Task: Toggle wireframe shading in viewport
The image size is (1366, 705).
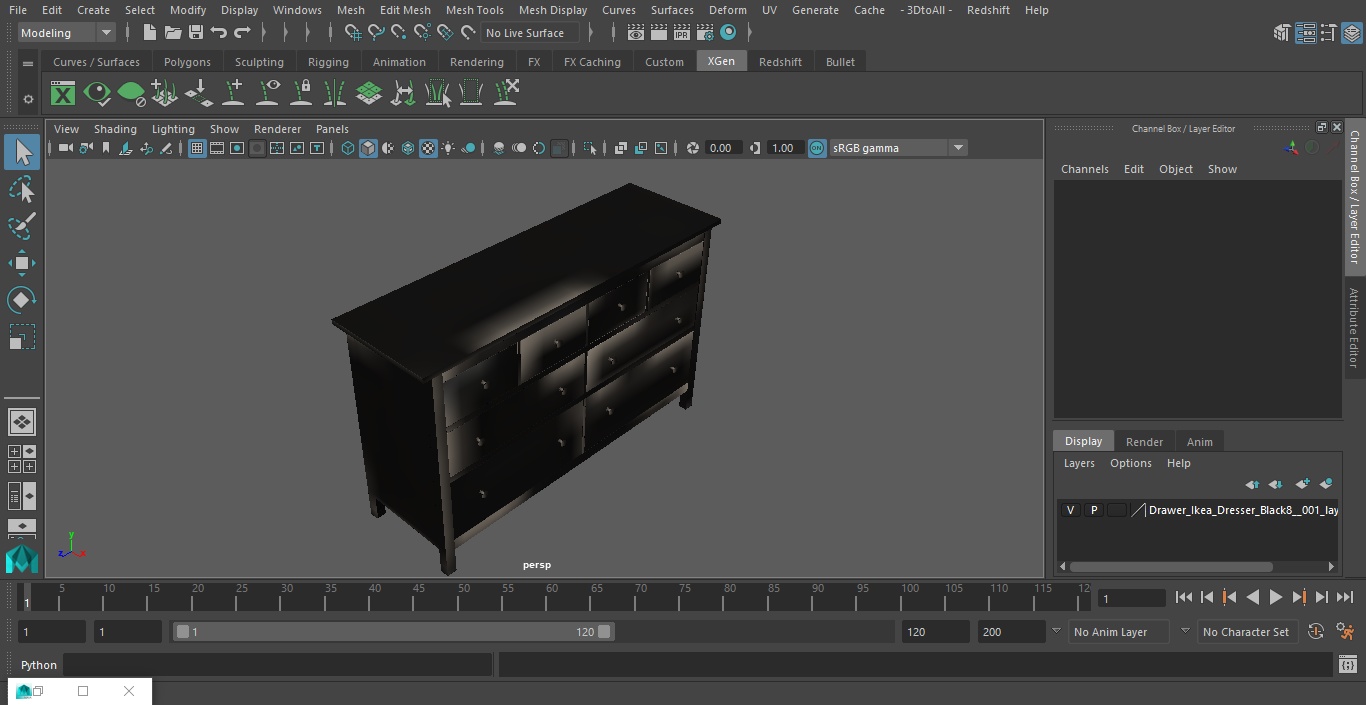Action: (347, 148)
